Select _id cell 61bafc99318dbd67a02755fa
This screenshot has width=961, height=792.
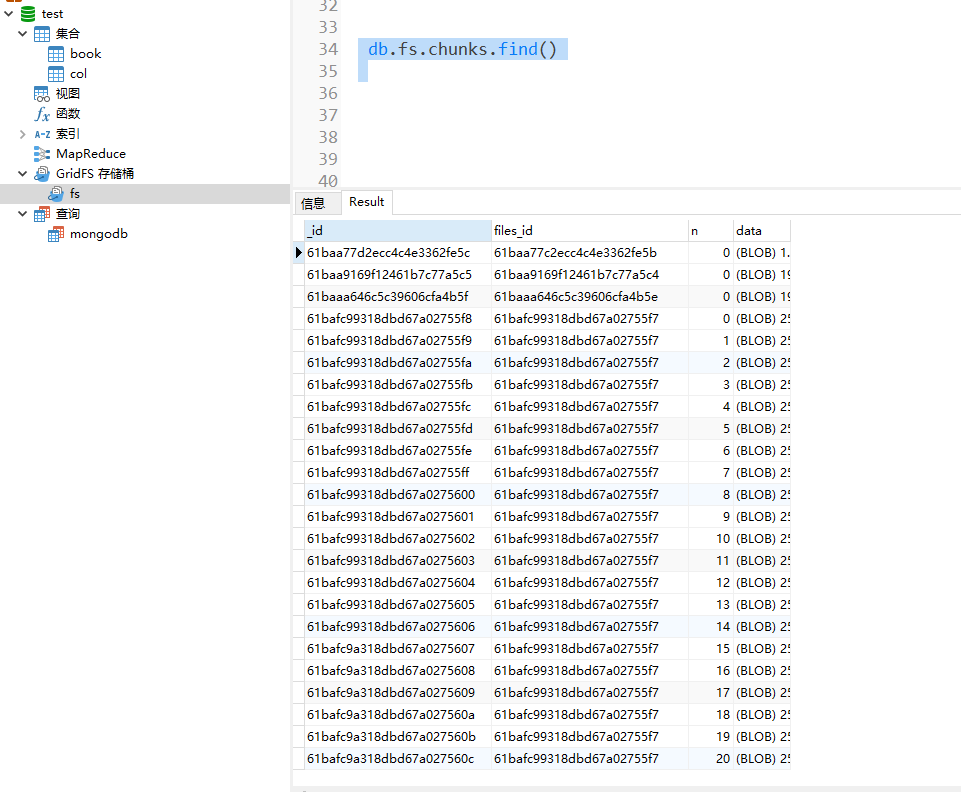click(398, 363)
